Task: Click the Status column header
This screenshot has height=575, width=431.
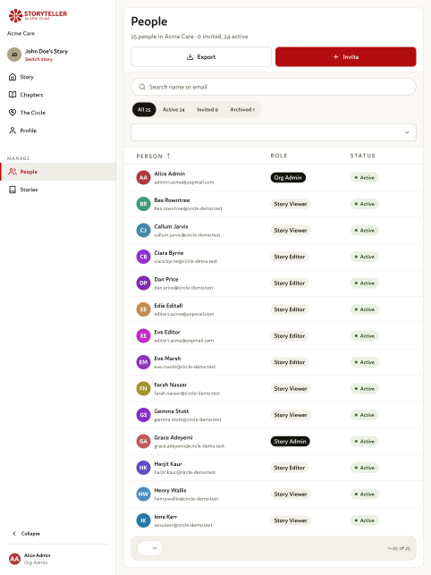Action: coord(363,156)
